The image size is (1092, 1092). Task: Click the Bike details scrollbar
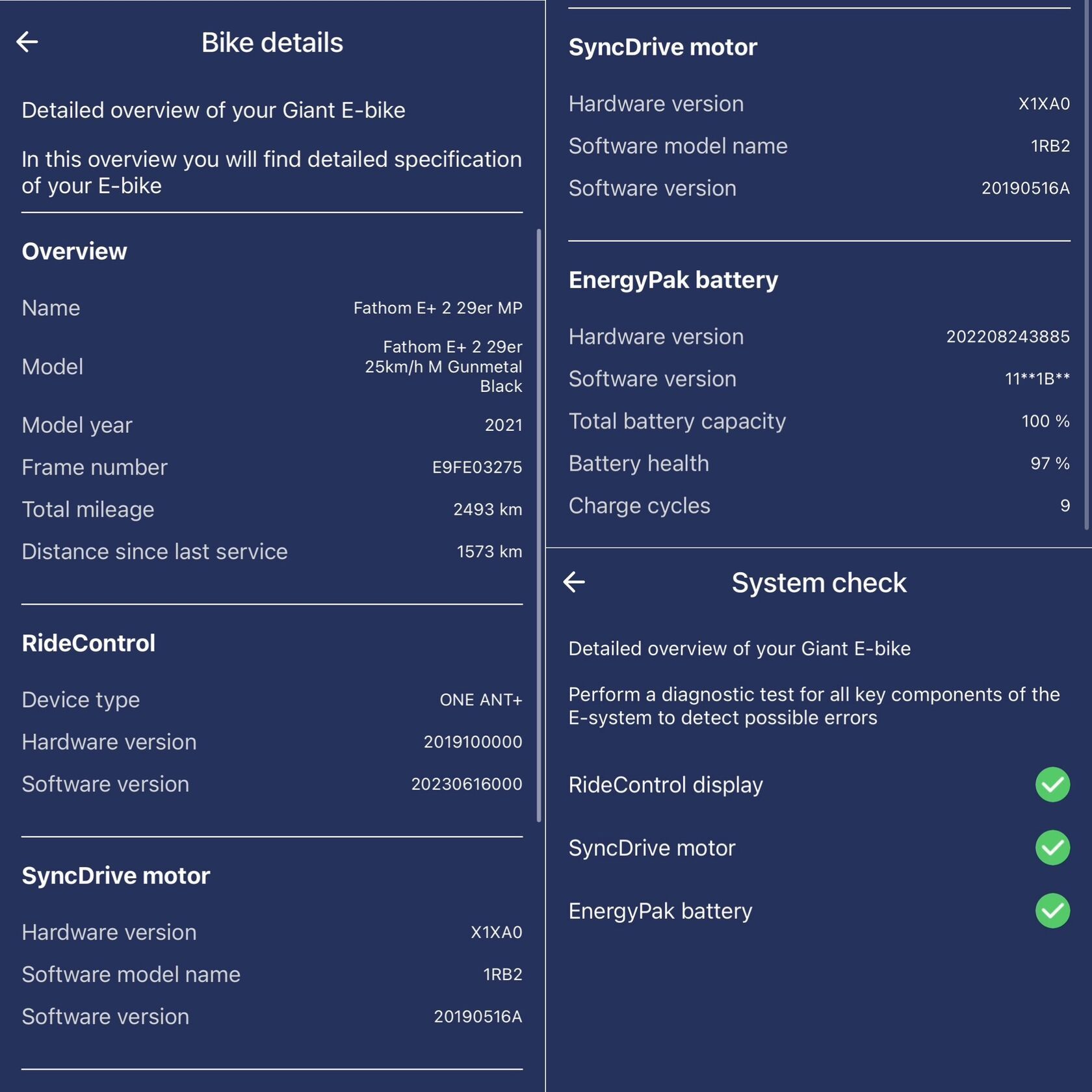coord(539,525)
